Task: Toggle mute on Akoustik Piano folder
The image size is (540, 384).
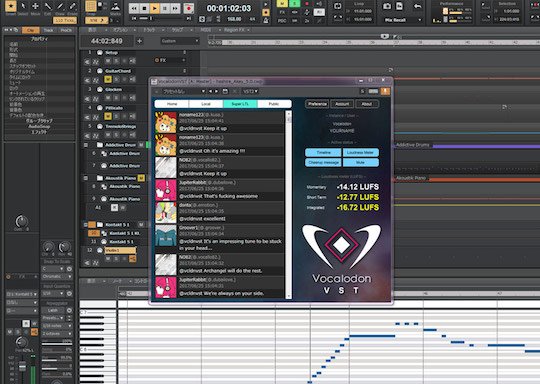Action: click(141, 178)
